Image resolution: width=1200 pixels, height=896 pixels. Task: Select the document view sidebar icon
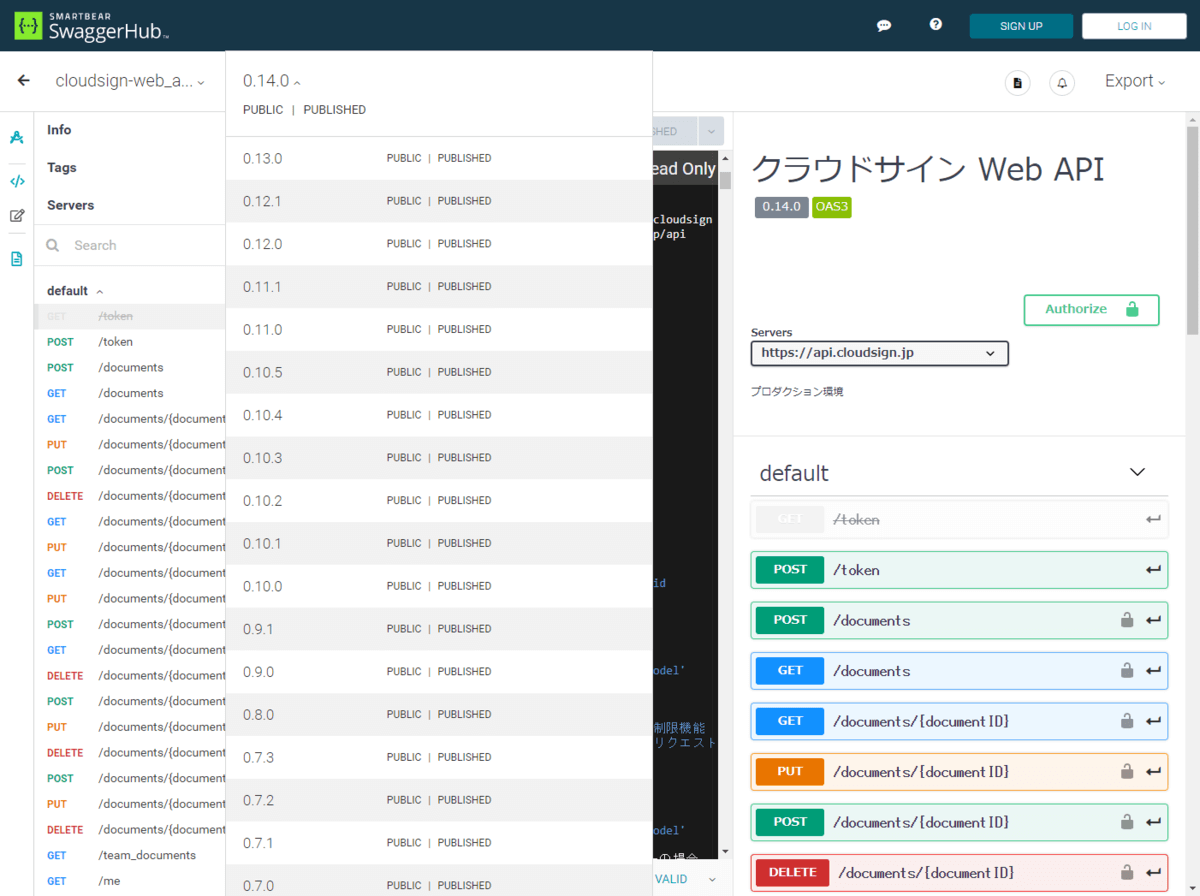pos(17,259)
